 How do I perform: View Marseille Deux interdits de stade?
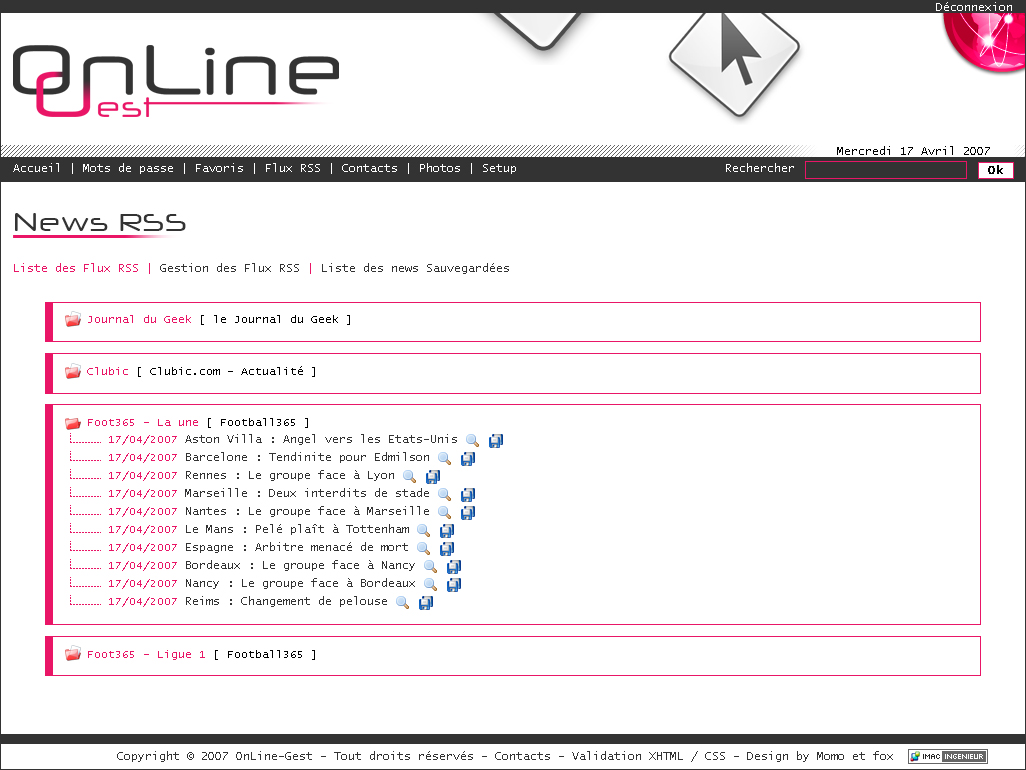(x=444, y=494)
